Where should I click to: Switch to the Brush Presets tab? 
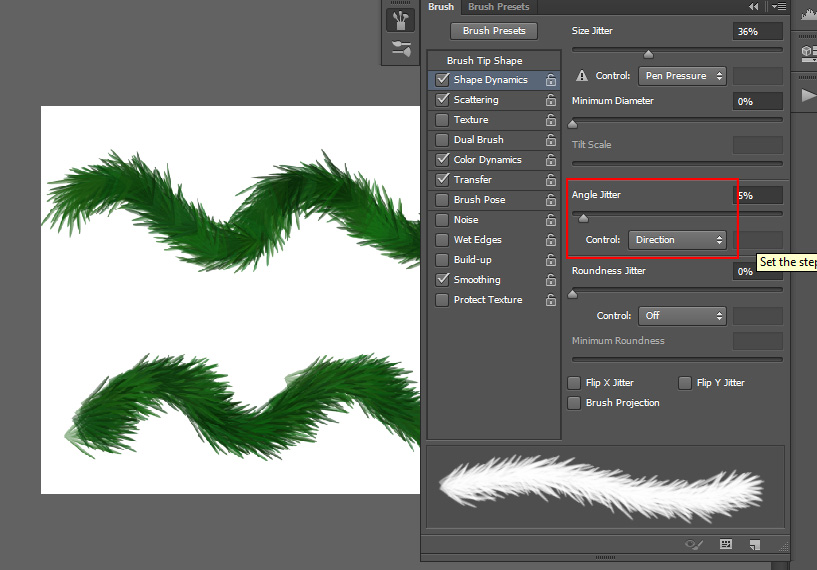pyautogui.click(x=498, y=7)
